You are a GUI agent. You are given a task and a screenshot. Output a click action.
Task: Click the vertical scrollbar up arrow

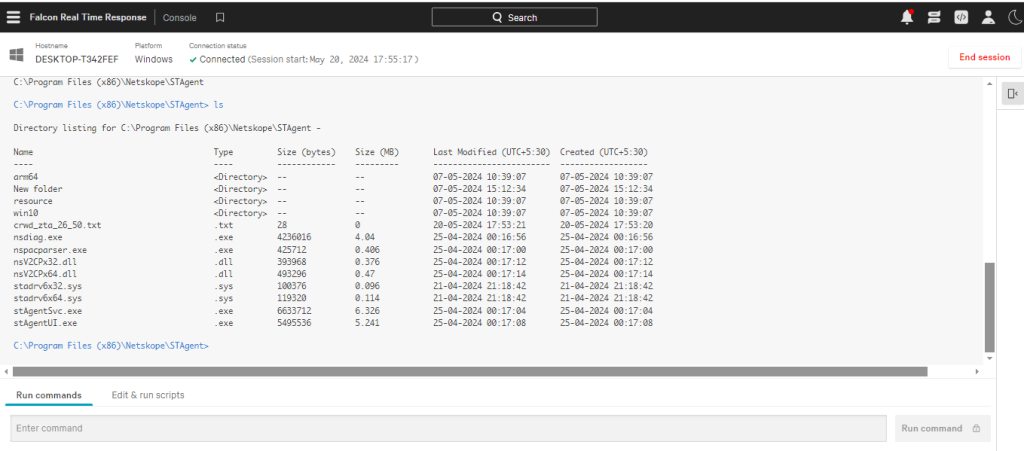990,82
